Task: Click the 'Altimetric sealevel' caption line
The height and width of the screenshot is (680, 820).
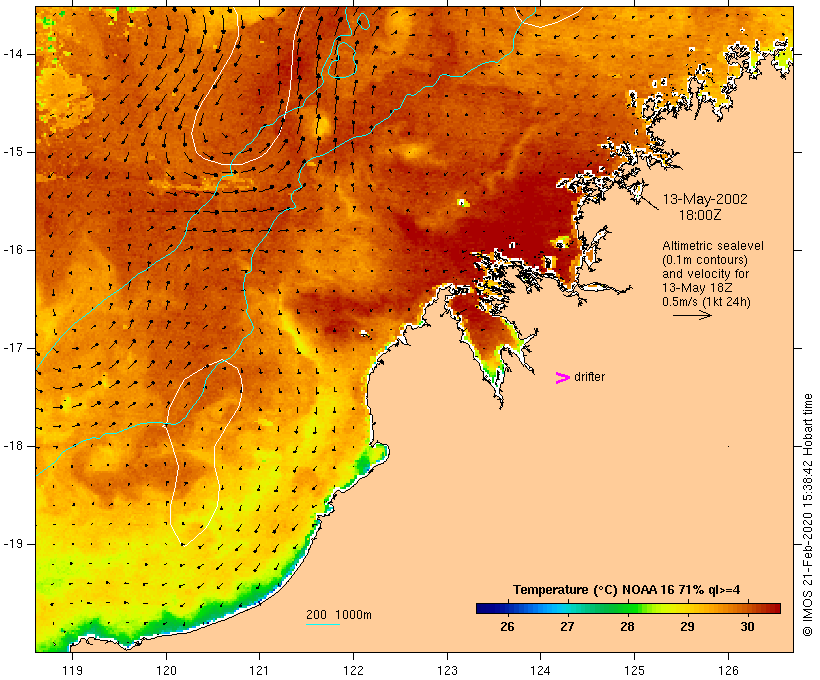Action: coord(713,246)
